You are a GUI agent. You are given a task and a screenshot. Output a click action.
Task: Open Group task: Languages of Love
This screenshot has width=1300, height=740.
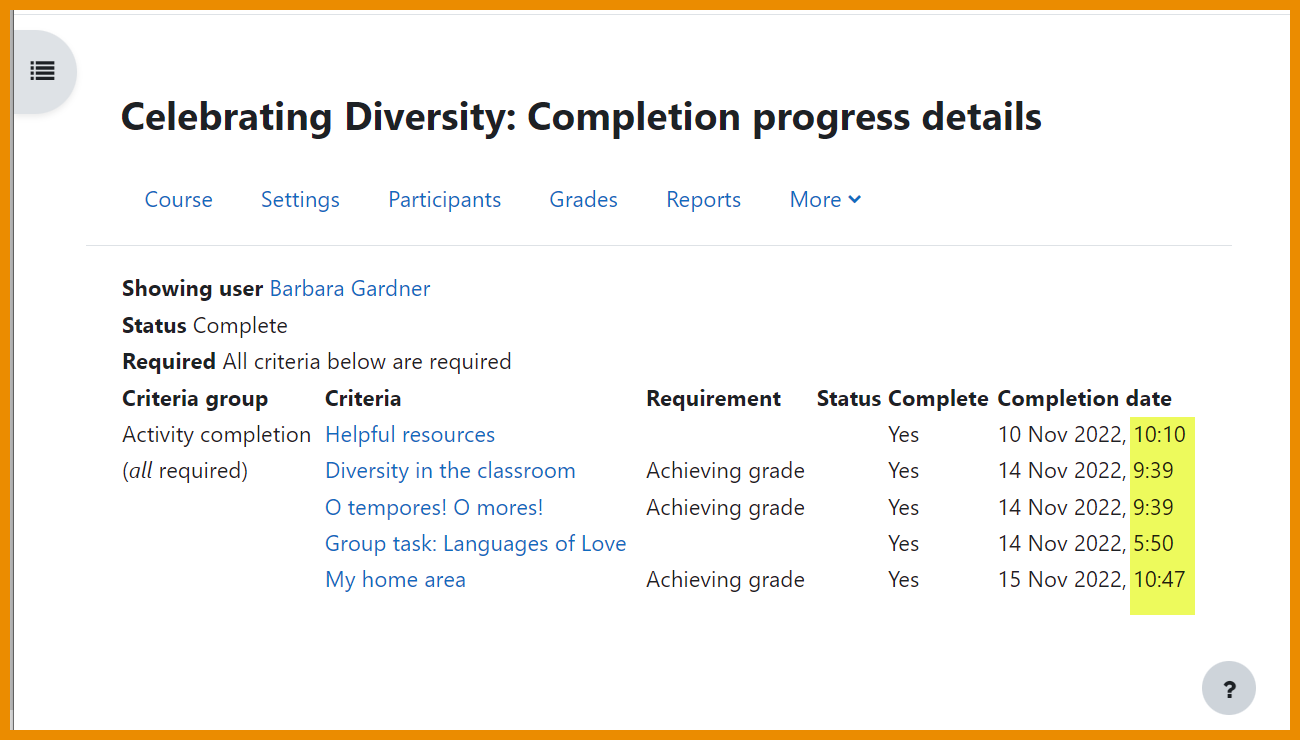click(x=475, y=543)
